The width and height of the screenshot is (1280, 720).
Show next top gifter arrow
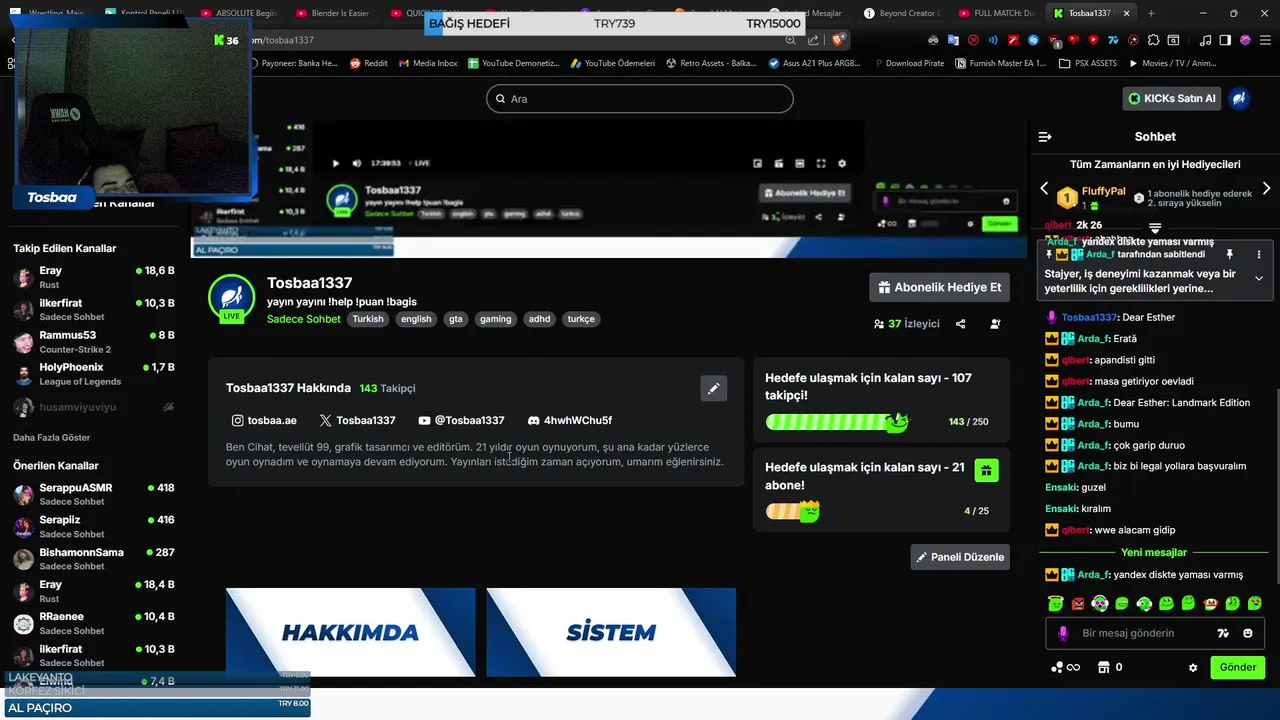[1266, 188]
